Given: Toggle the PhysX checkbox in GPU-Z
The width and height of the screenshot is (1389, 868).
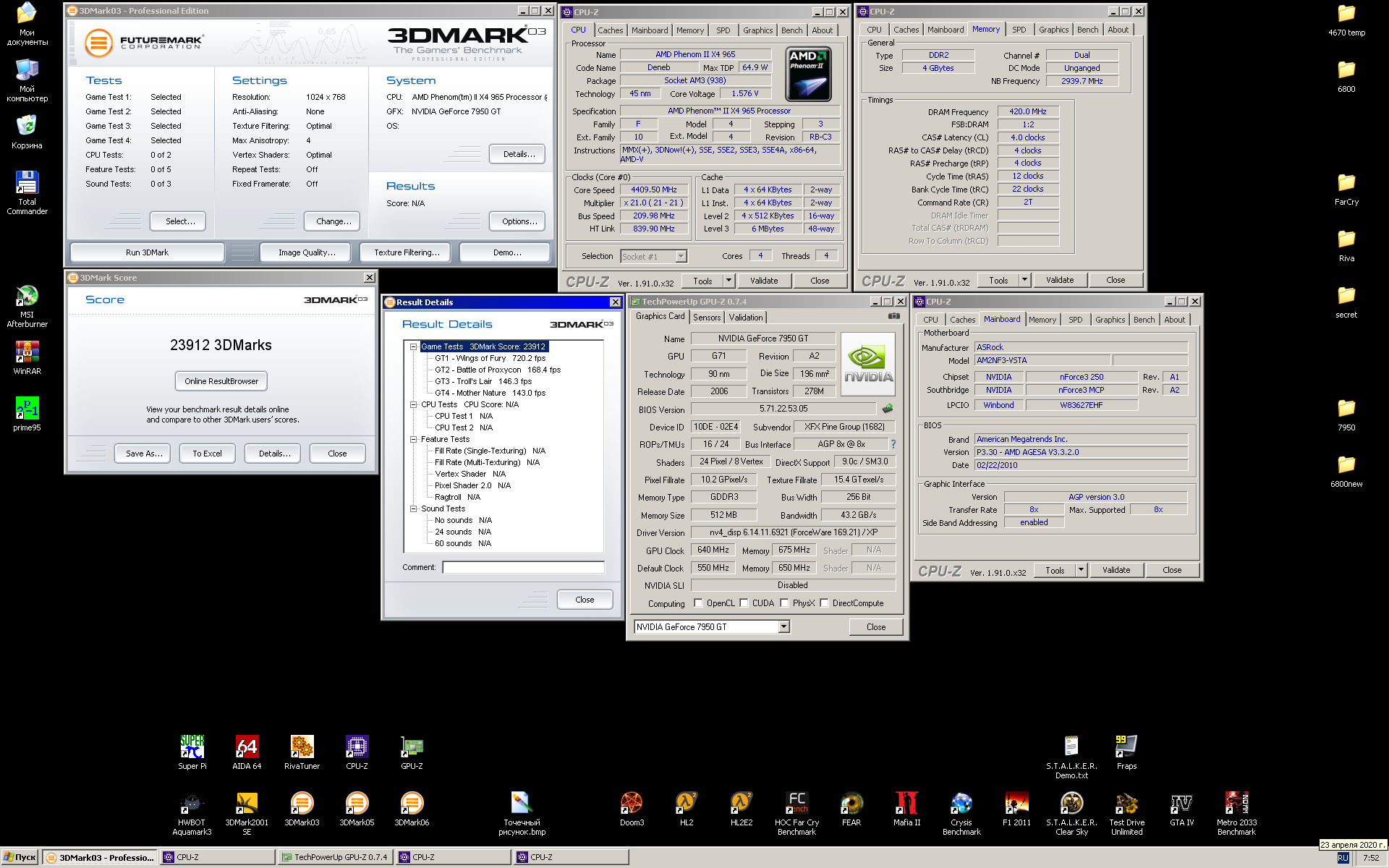Looking at the screenshot, I should pyautogui.click(x=784, y=603).
